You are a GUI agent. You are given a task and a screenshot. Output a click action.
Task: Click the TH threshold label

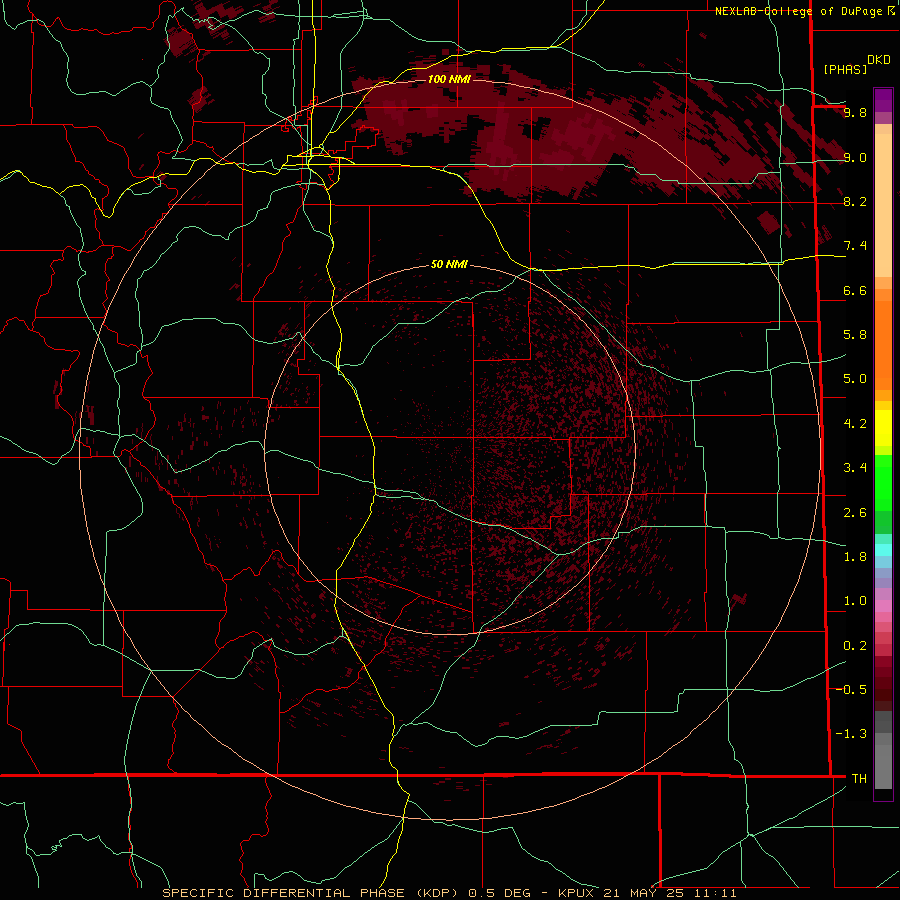coord(859,779)
